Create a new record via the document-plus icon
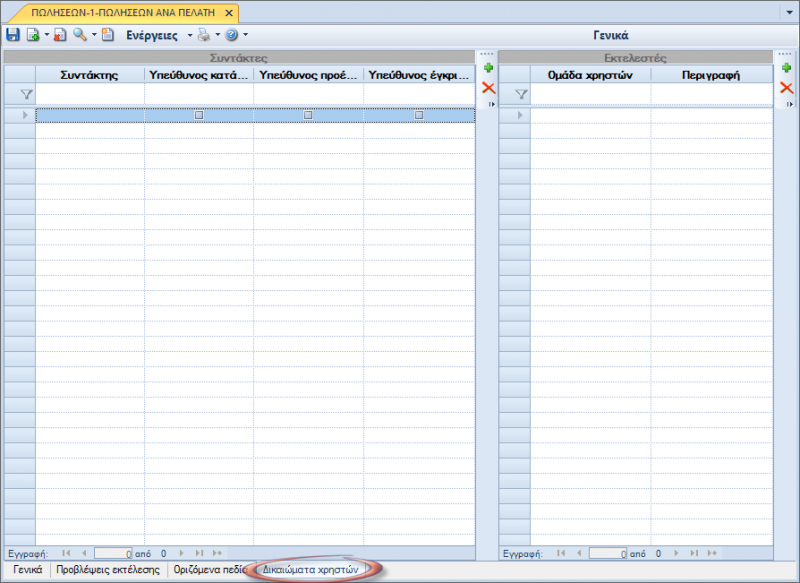The image size is (800, 583). 33,35
